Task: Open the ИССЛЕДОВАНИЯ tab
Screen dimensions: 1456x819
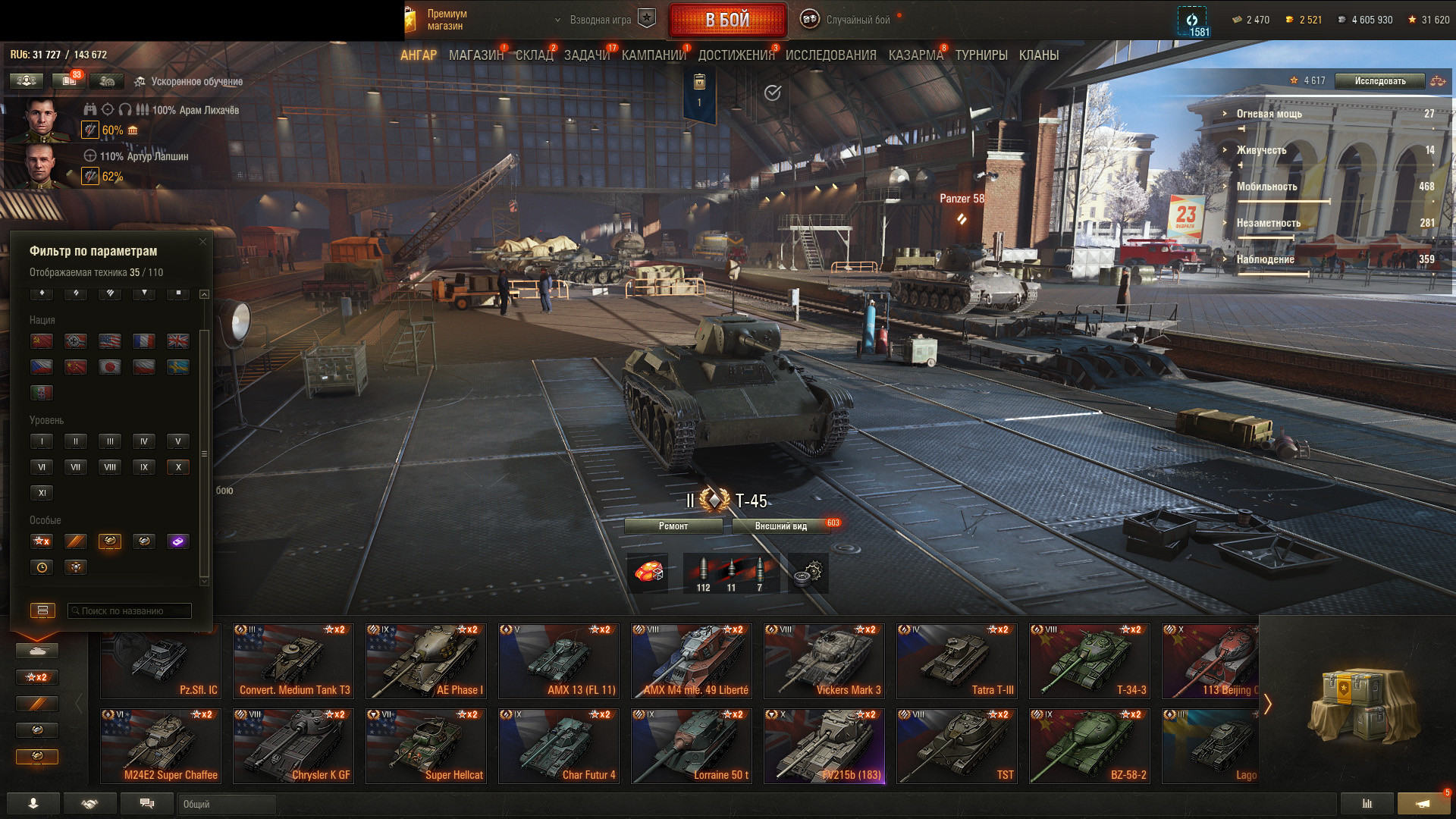Action: tap(830, 55)
